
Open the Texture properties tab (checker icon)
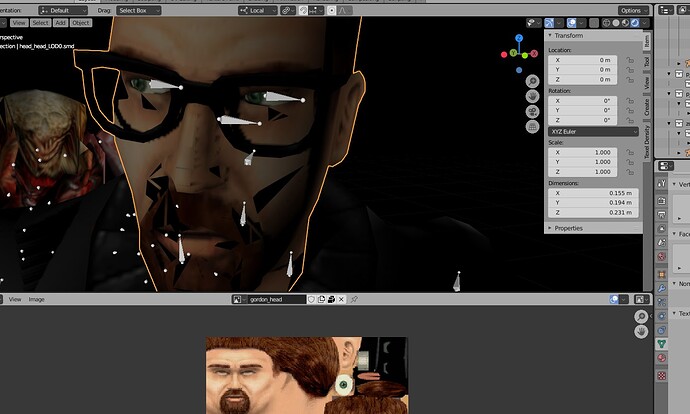661,376
